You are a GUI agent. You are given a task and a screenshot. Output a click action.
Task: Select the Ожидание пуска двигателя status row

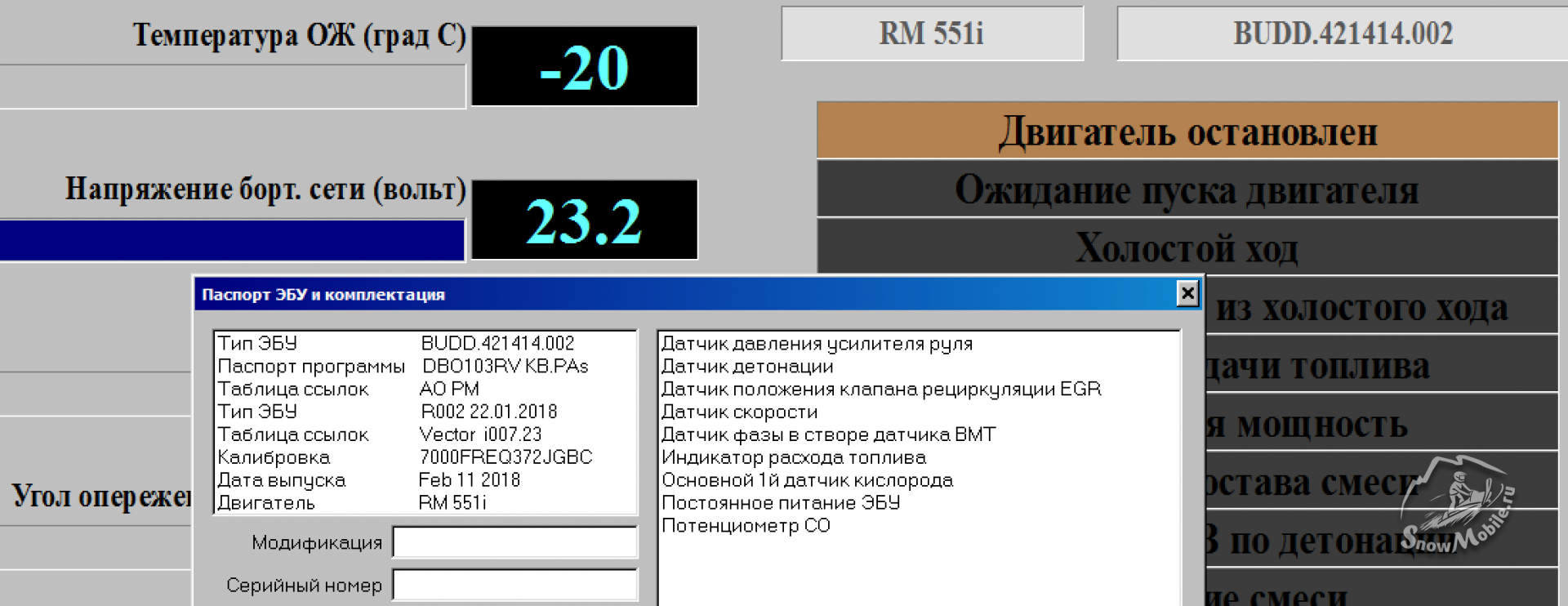[1187, 189]
